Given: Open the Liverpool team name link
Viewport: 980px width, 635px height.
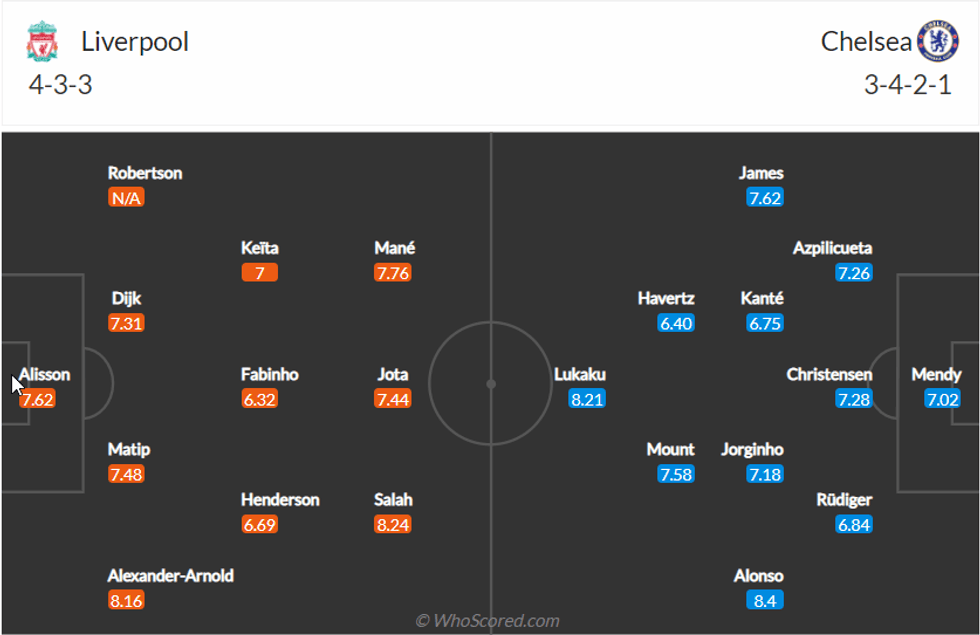Looking at the screenshot, I should pyautogui.click(x=135, y=42).
